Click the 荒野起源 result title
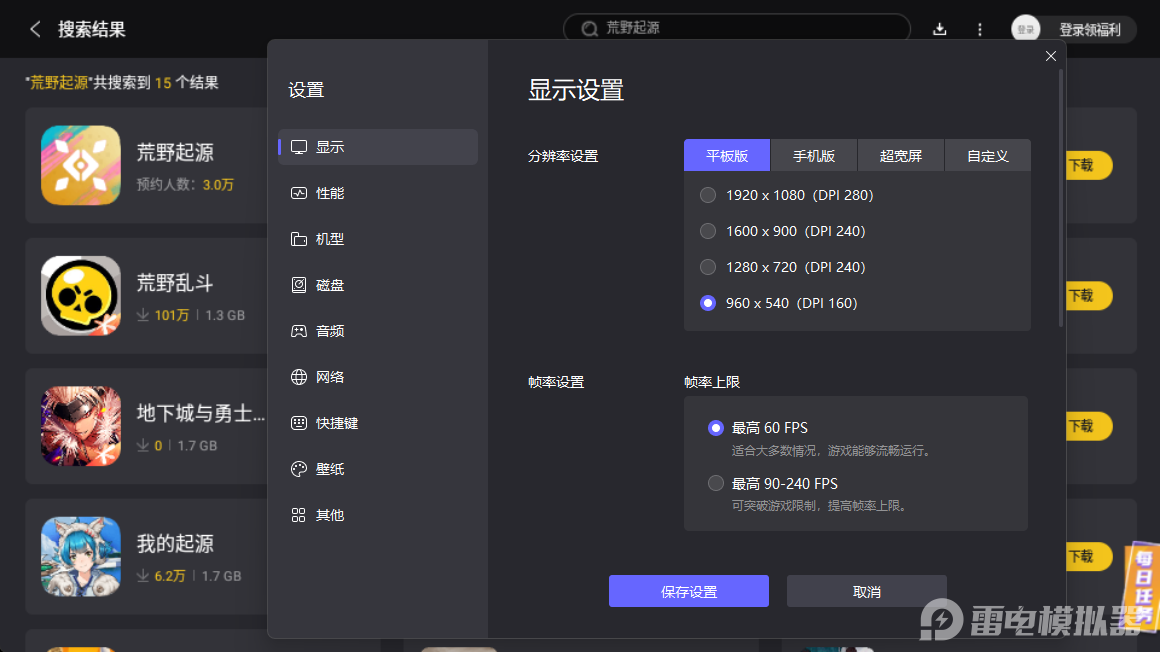This screenshot has height=652, width=1160. pyautogui.click(x=175, y=152)
